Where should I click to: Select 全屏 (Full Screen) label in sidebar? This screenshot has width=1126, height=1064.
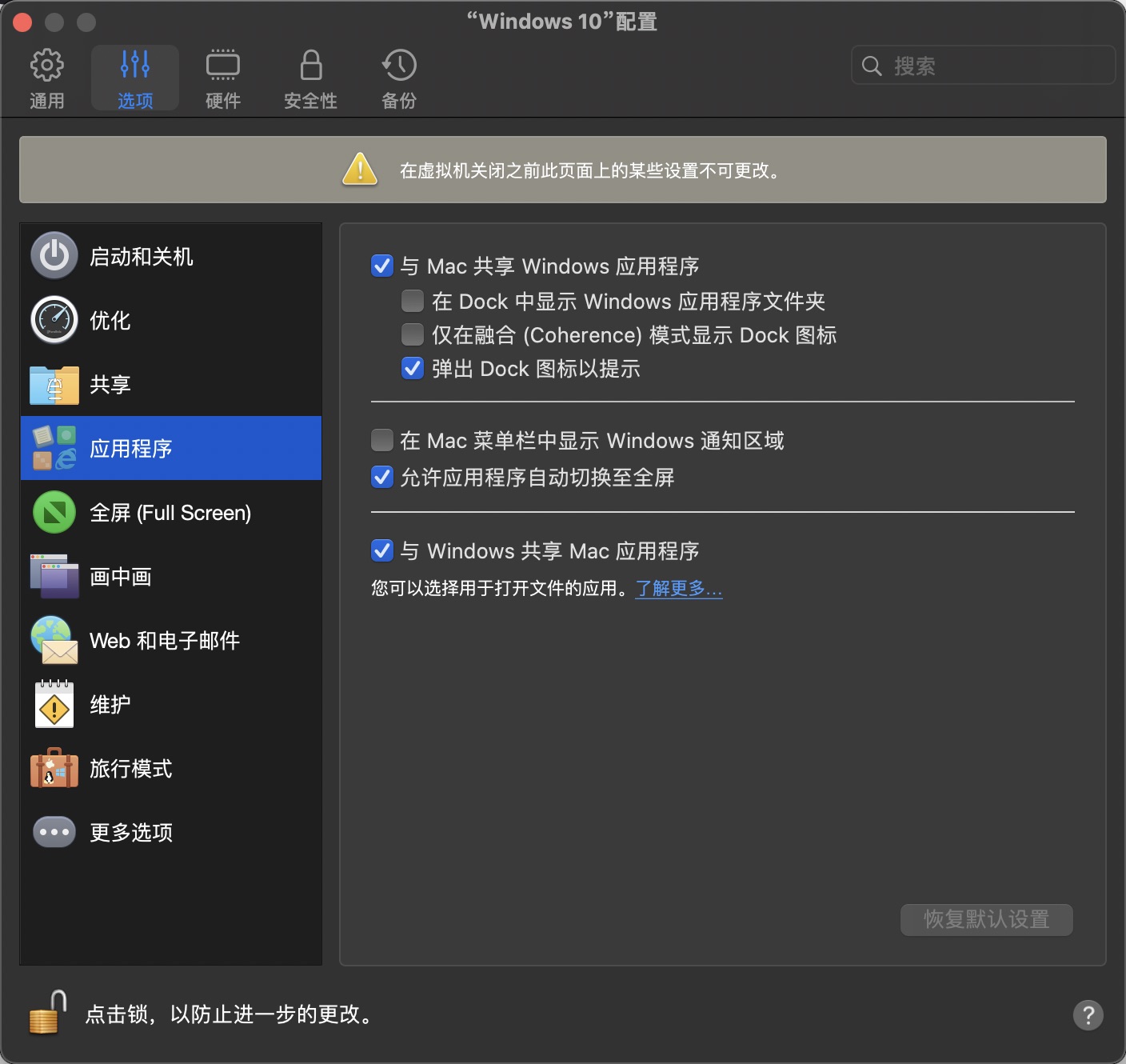170,513
